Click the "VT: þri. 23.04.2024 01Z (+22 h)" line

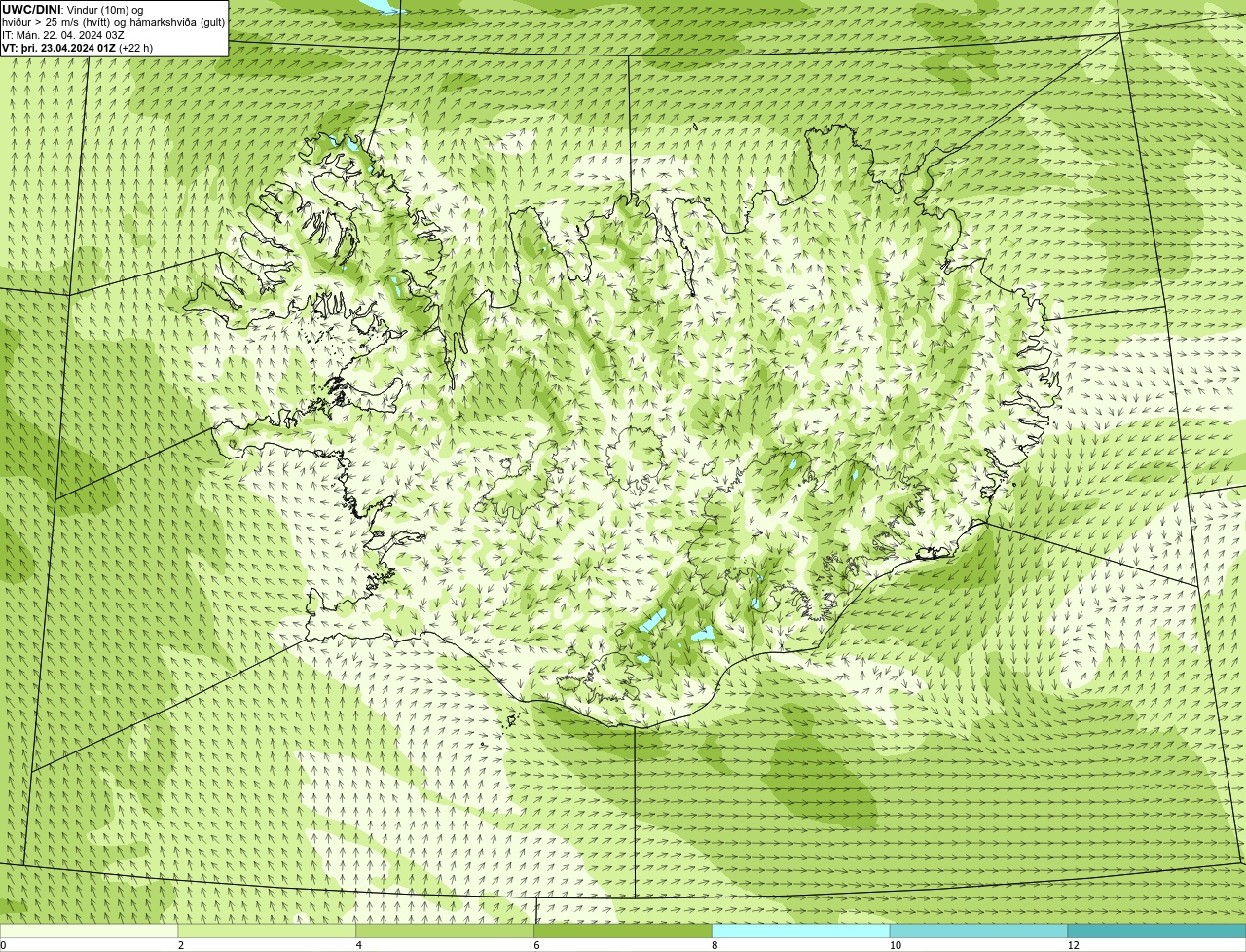point(78,48)
